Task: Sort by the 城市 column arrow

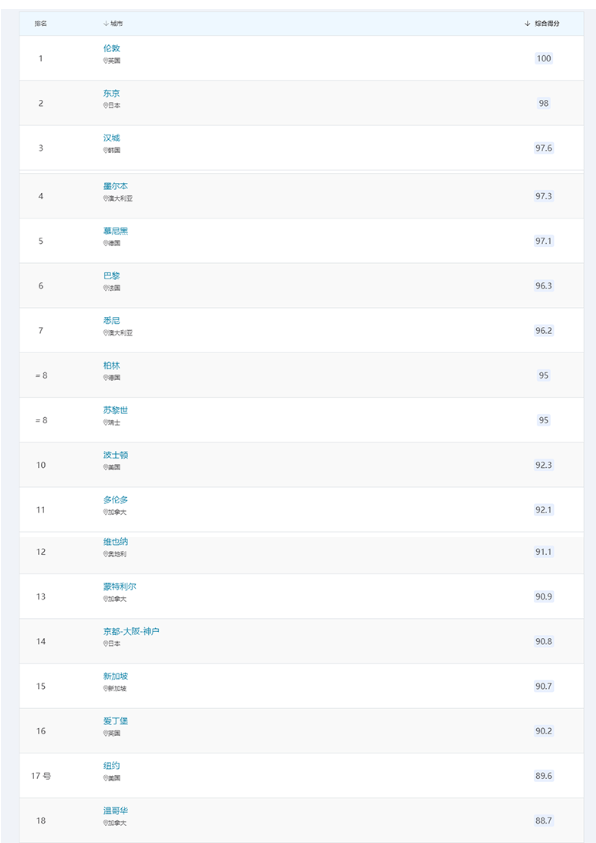Action: (106, 24)
